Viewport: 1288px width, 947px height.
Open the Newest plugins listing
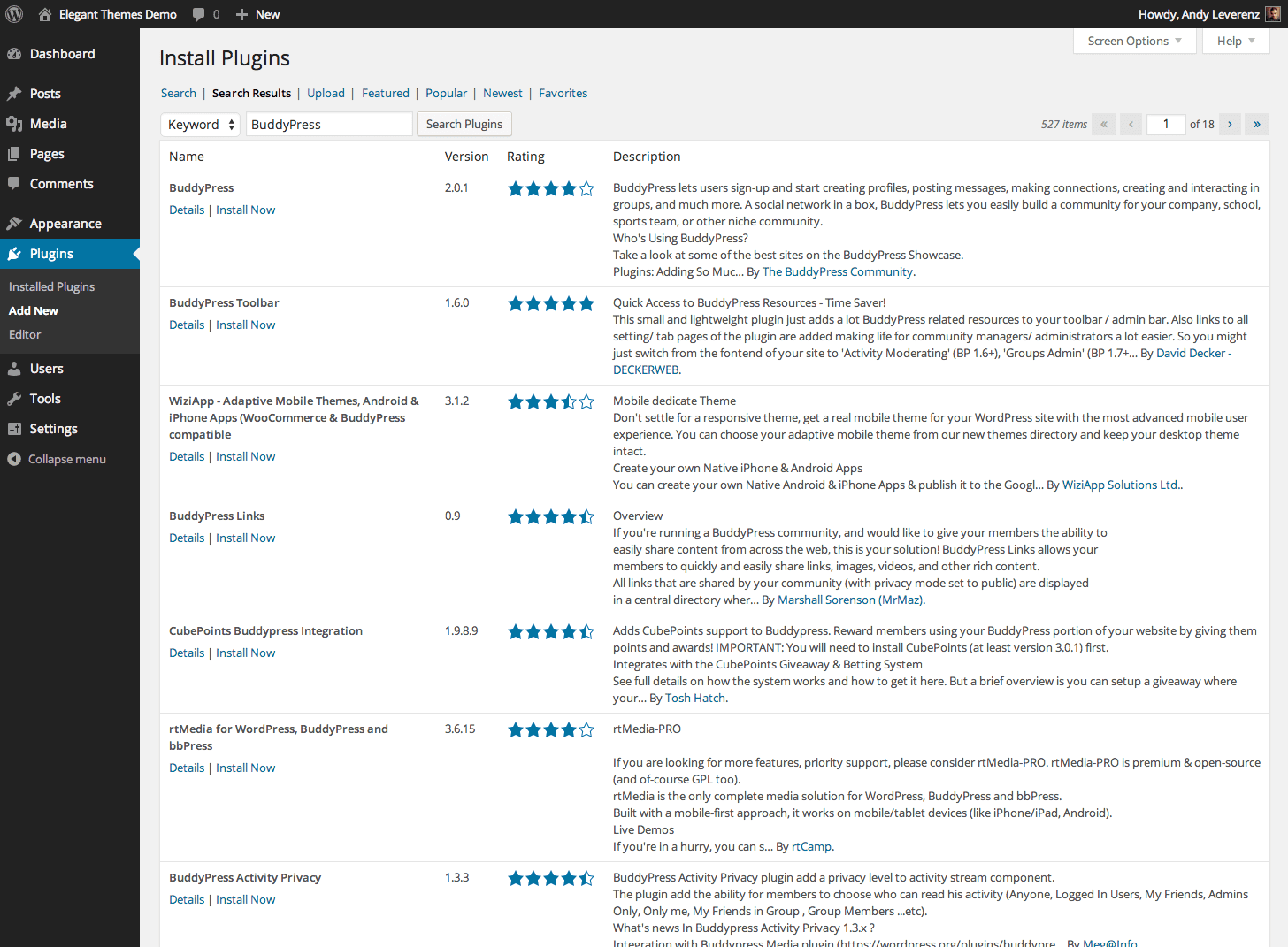click(502, 93)
